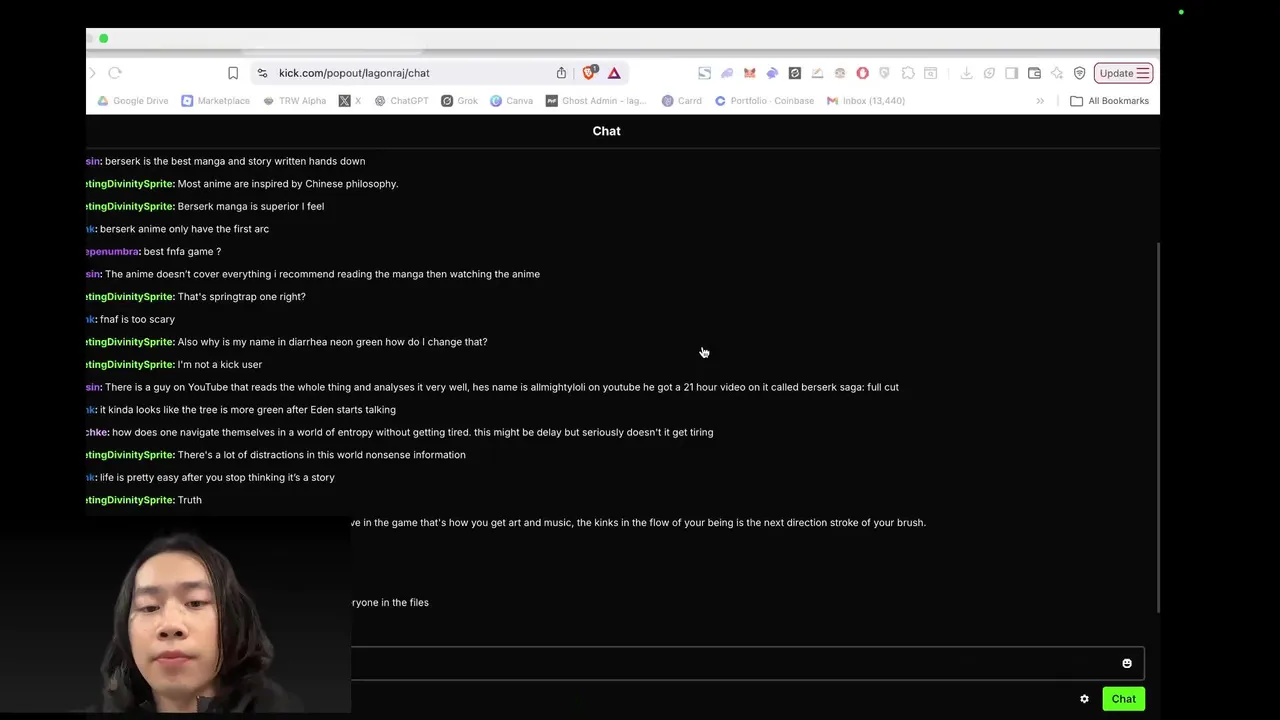Click the Update button
The height and width of the screenshot is (720, 1280).
tap(1124, 73)
